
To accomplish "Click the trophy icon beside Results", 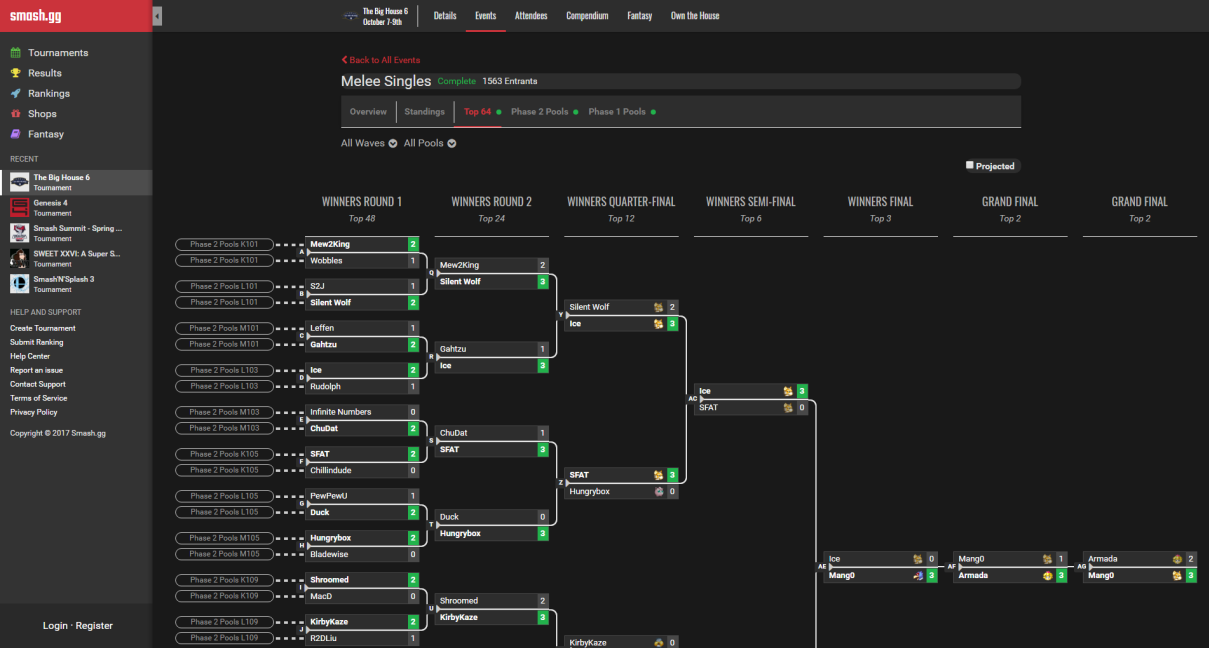I will [x=16, y=73].
